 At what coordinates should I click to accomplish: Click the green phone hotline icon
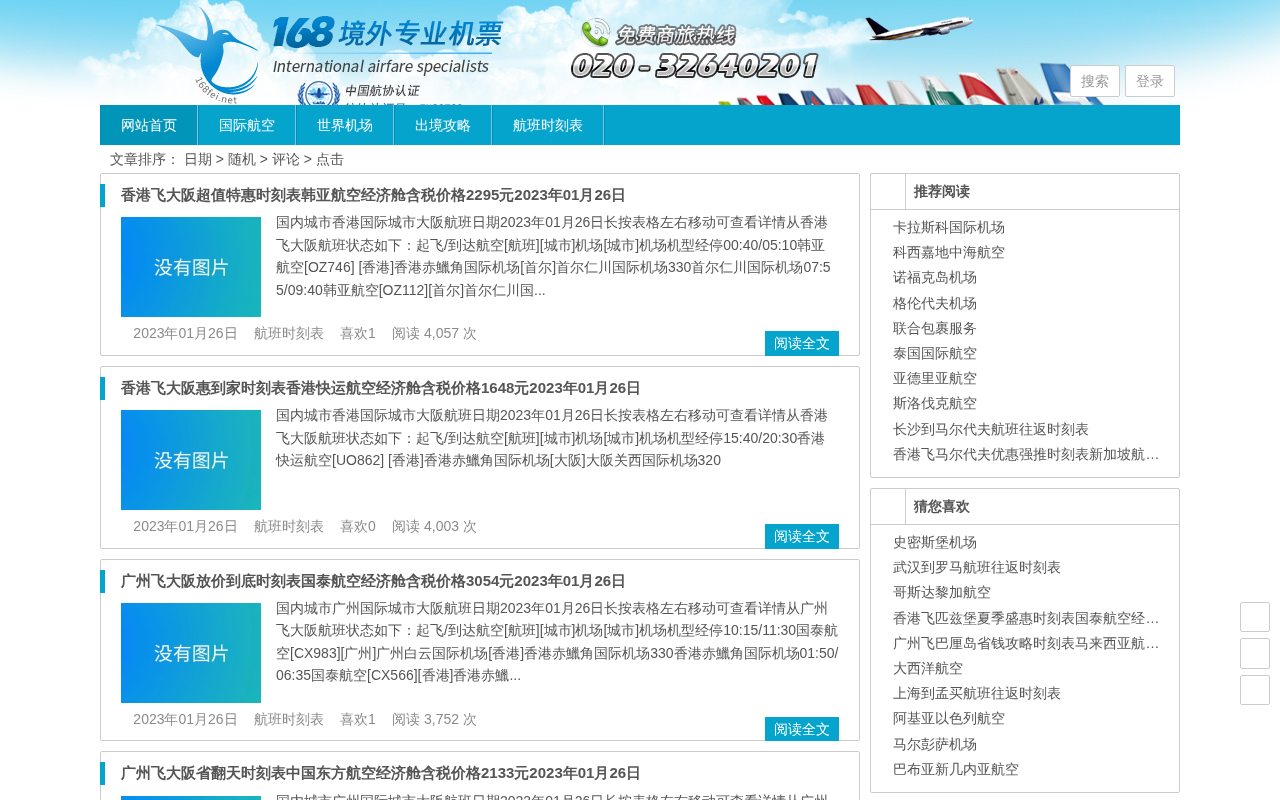(595, 33)
